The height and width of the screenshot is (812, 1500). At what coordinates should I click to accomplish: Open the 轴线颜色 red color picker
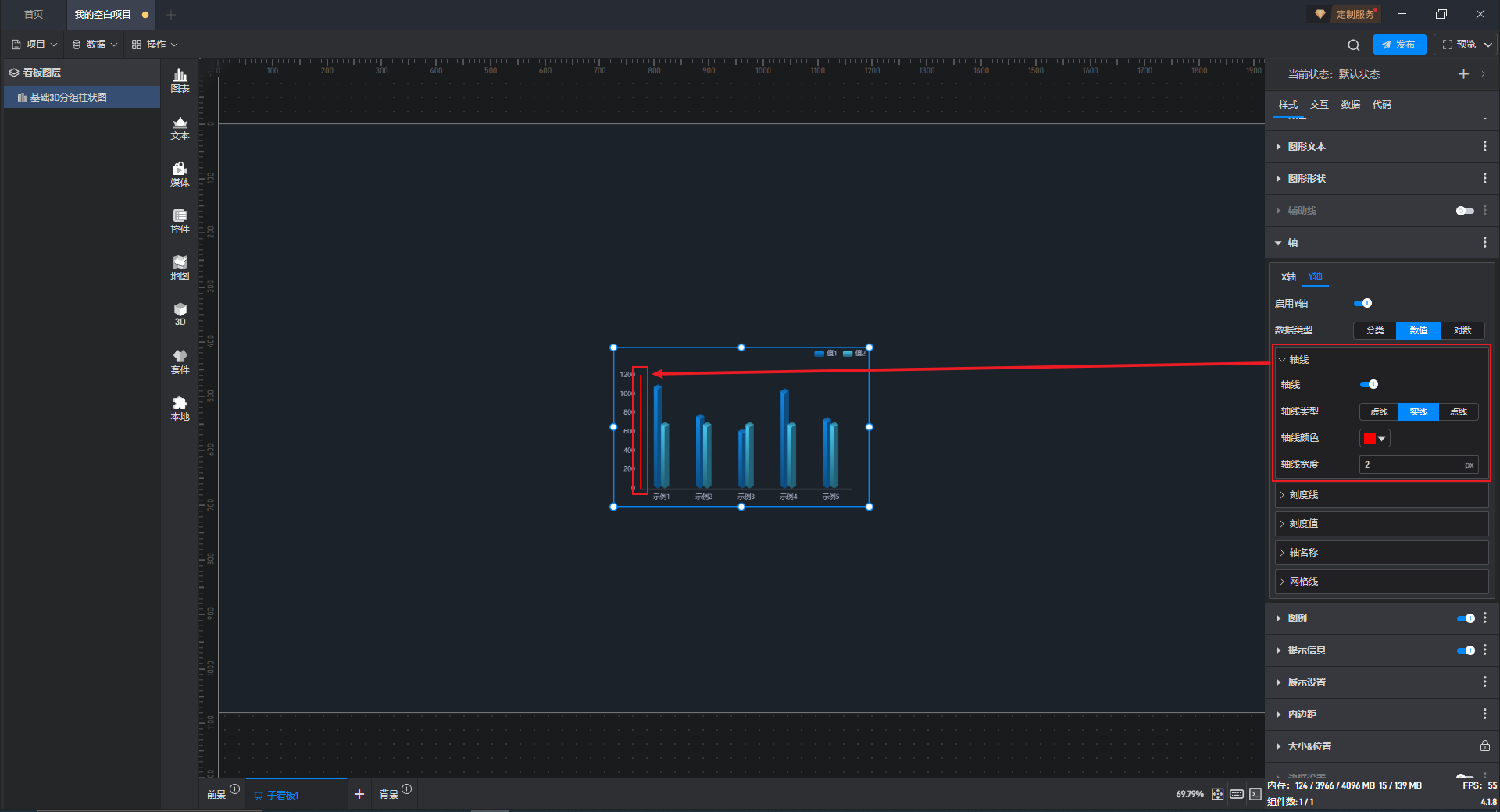click(1375, 439)
